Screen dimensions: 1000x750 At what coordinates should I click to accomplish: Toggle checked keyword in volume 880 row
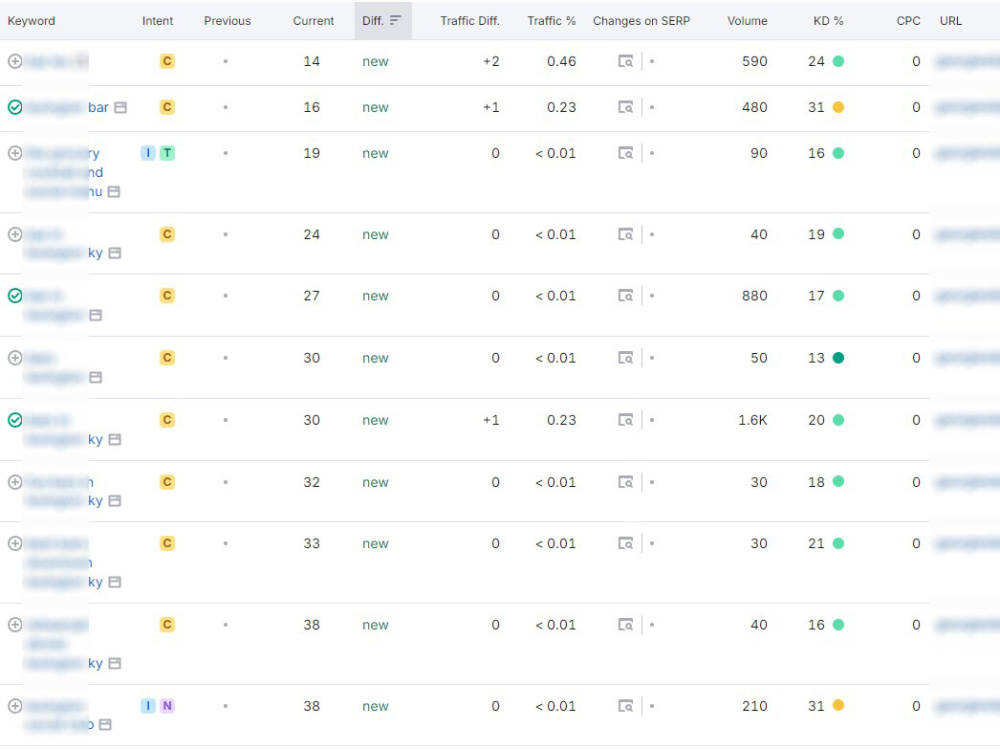(x=15, y=295)
